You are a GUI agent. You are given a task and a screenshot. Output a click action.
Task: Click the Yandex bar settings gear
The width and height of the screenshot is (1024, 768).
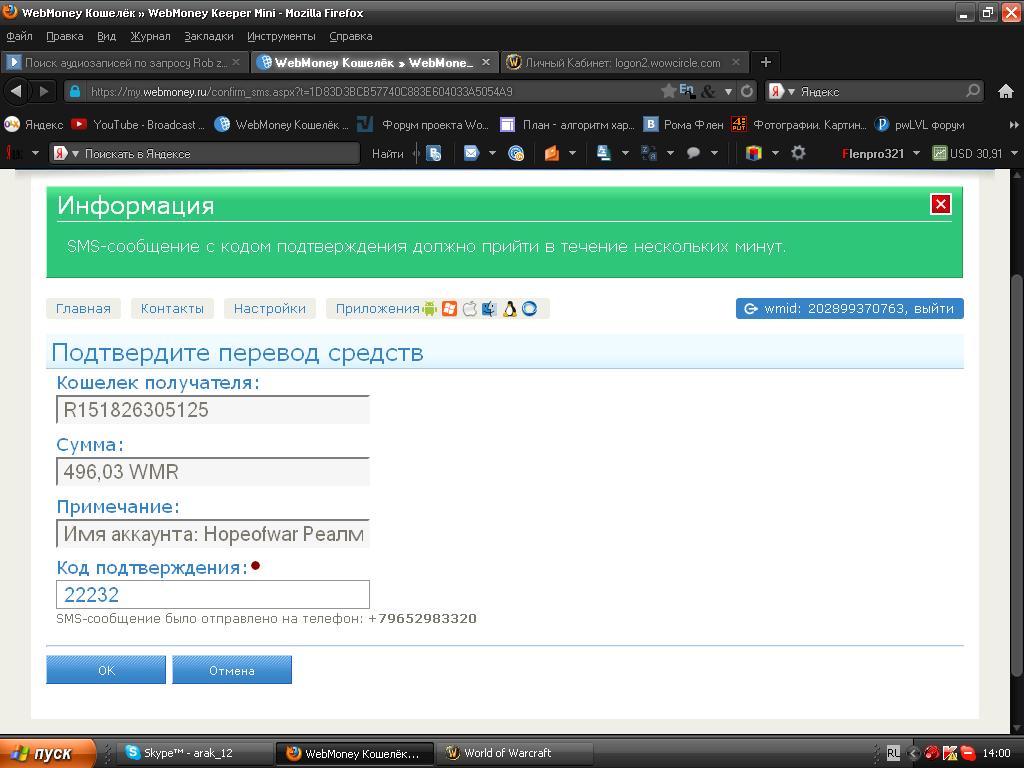[798, 153]
